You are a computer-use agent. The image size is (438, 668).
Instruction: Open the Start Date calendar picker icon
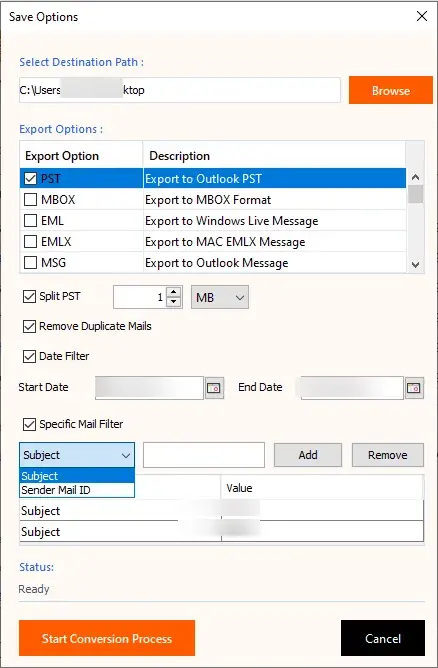coord(214,388)
